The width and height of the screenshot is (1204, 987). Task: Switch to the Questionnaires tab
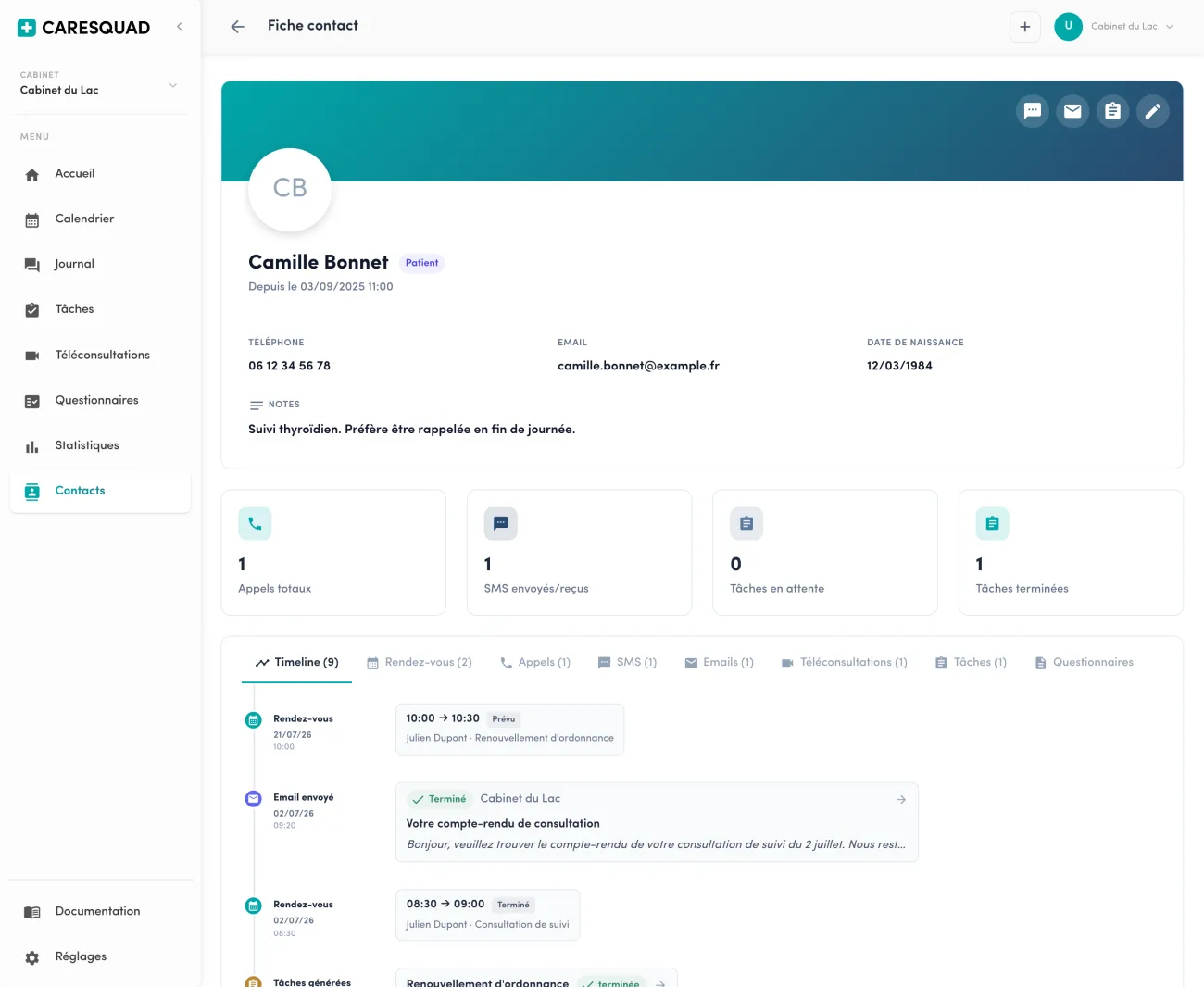tap(1084, 663)
